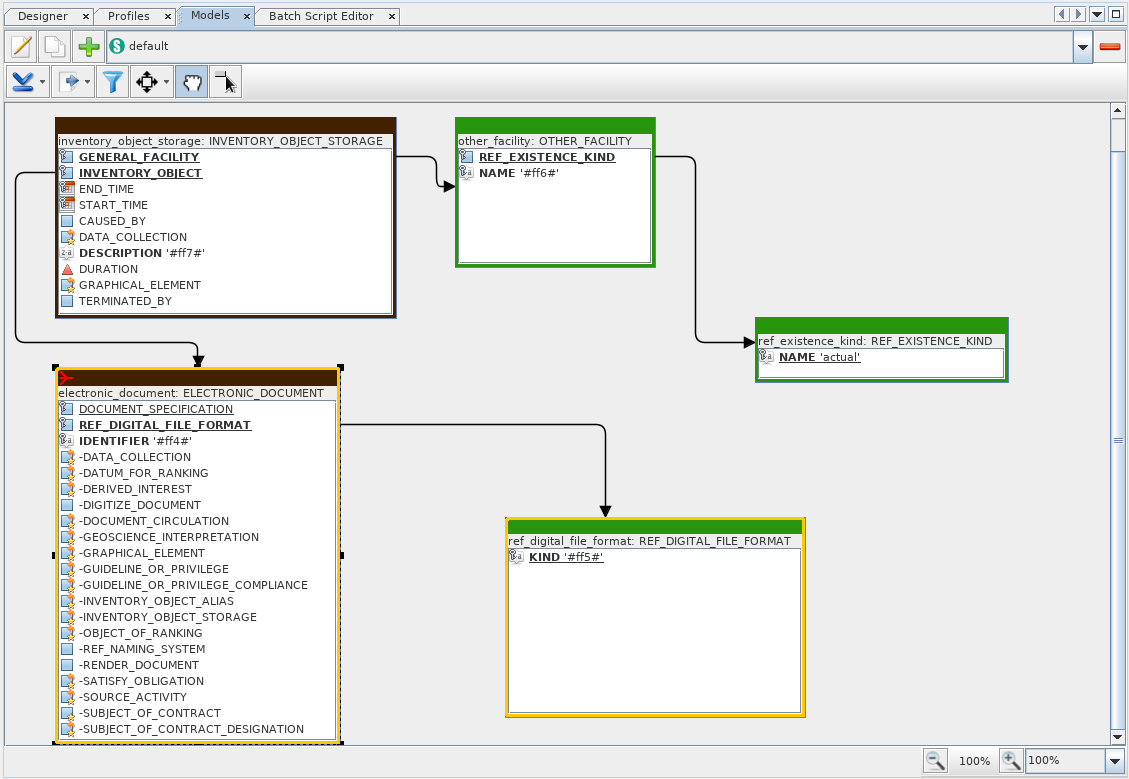The image size is (1129, 779).
Task: Click the zoom percentage input field
Action: [1066, 761]
